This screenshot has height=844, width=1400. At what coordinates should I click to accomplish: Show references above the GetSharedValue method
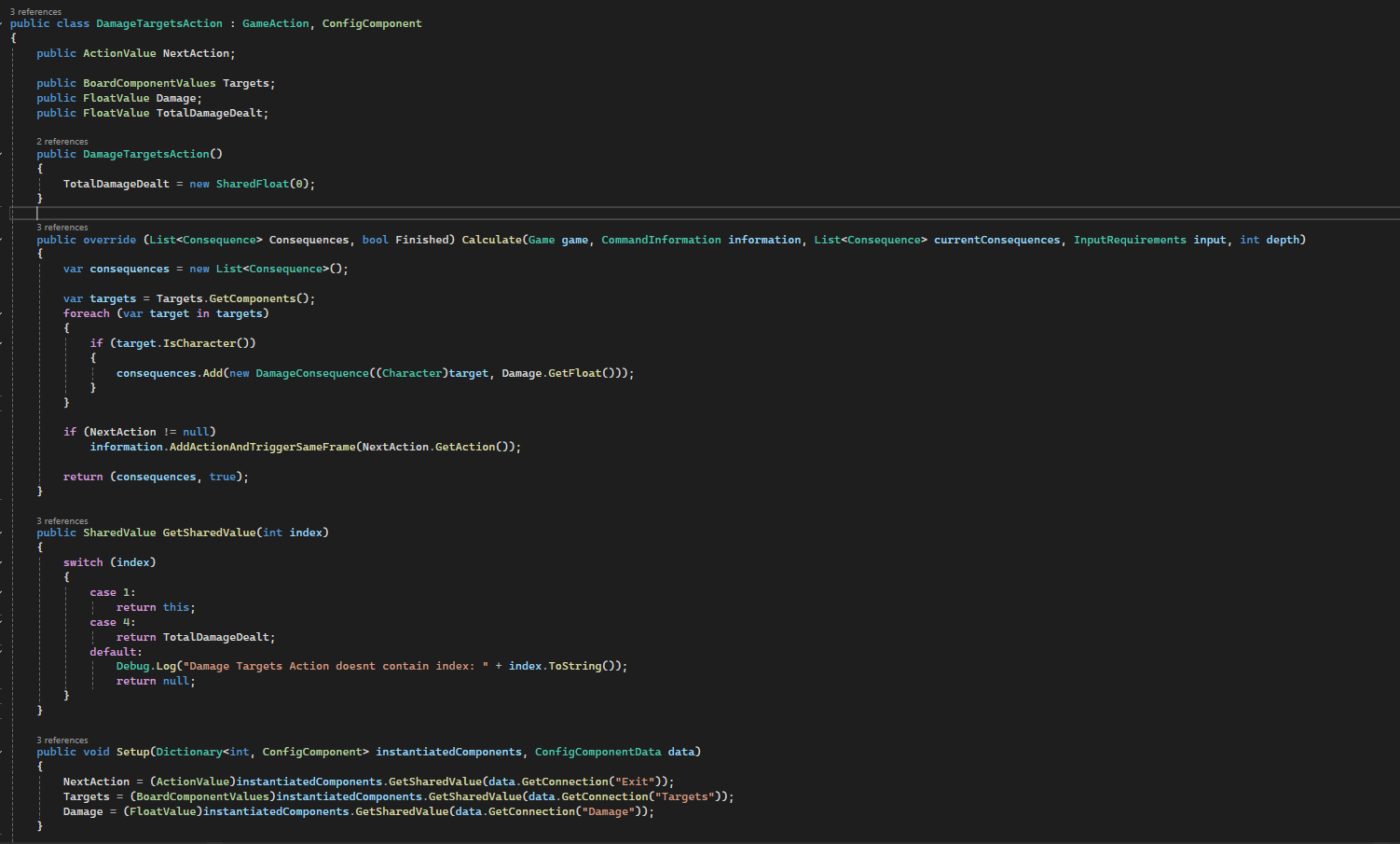coord(62,521)
